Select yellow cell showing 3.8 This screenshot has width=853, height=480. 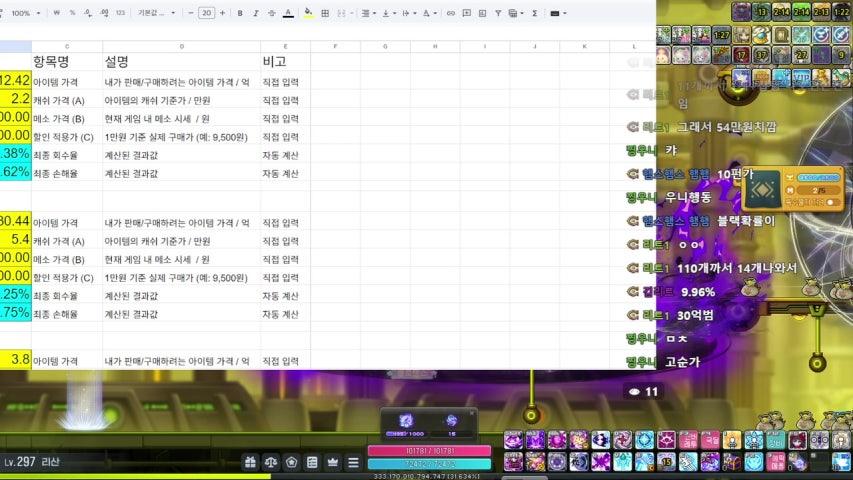pos(15,360)
